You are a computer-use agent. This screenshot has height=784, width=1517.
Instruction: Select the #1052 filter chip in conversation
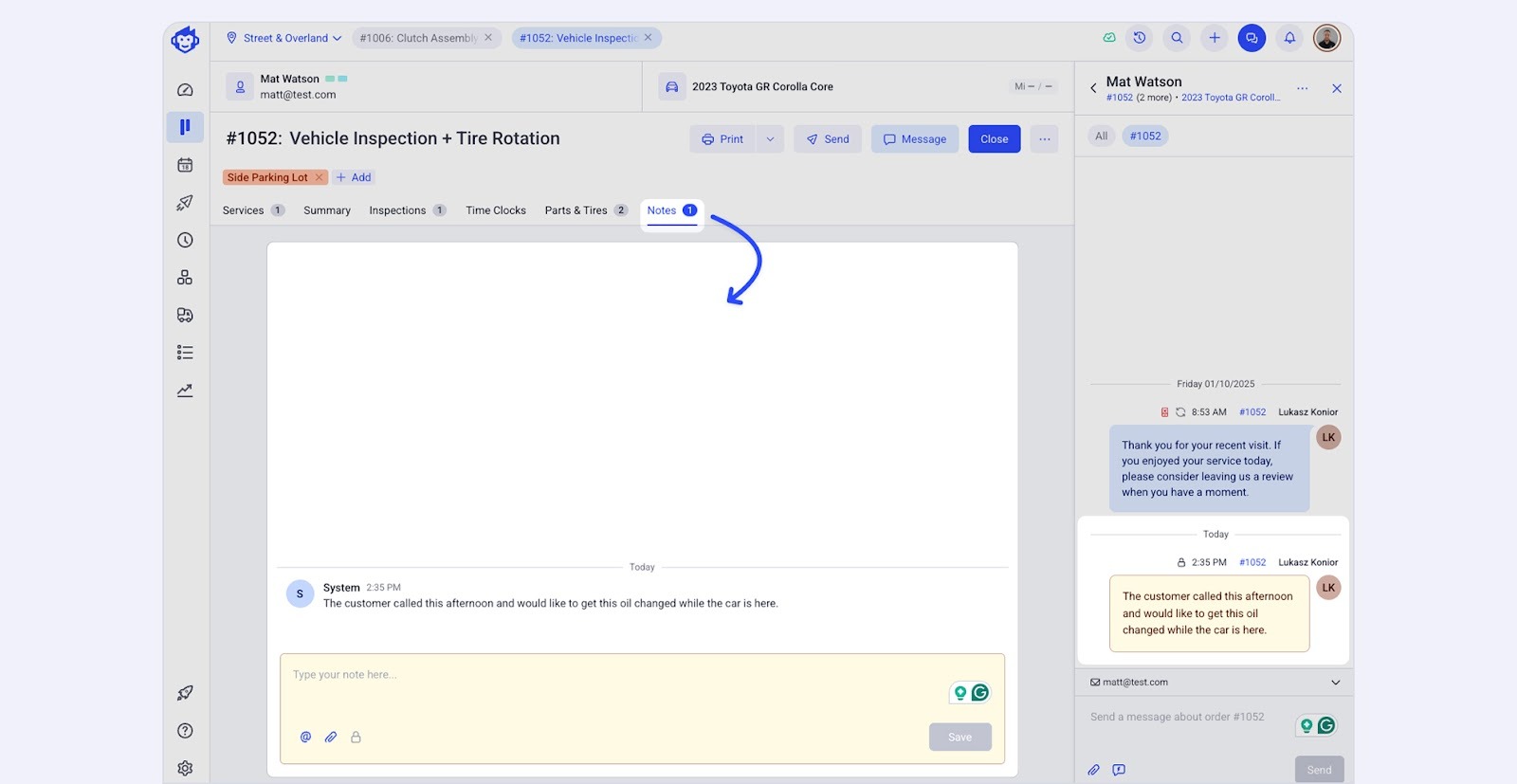pyautogui.click(x=1145, y=136)
